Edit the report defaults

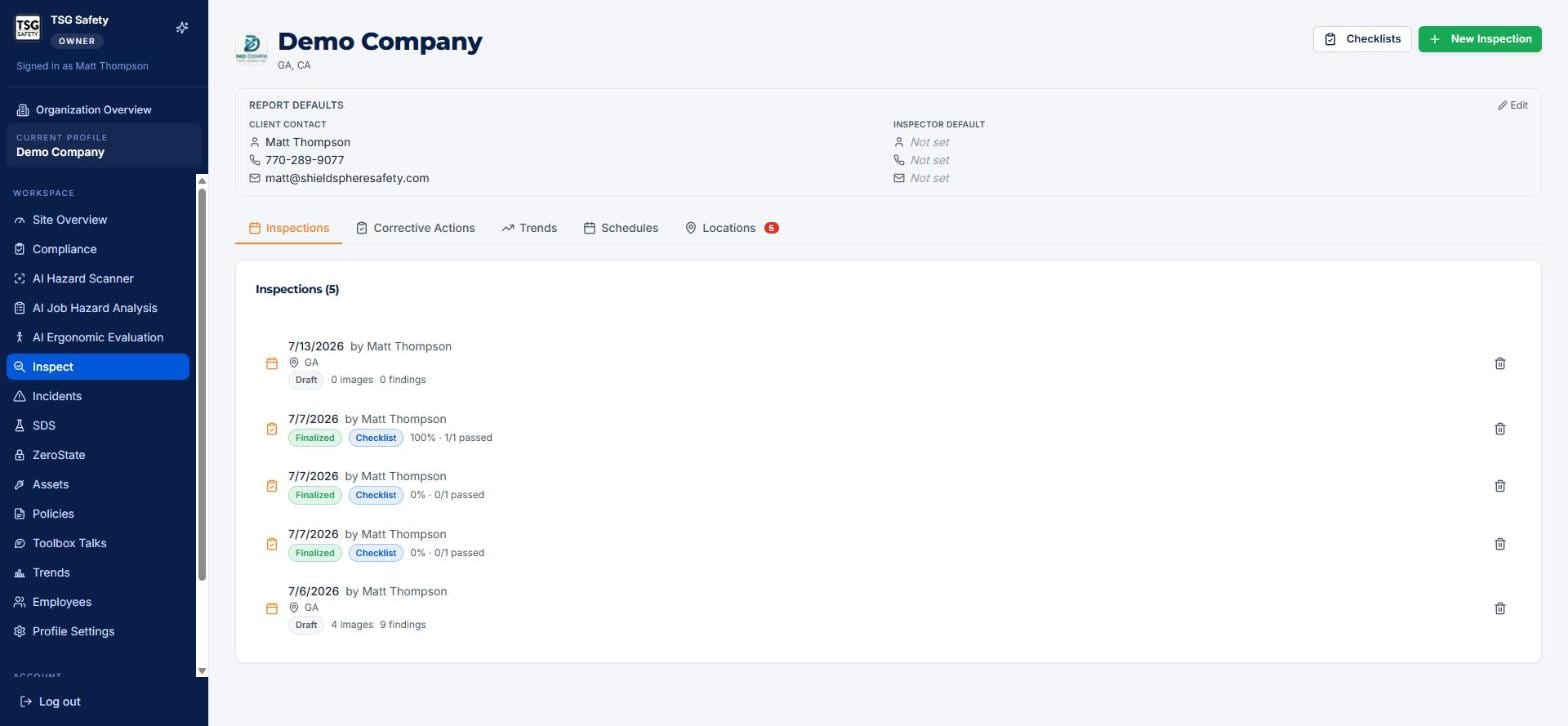click(x=1512, y=105)
